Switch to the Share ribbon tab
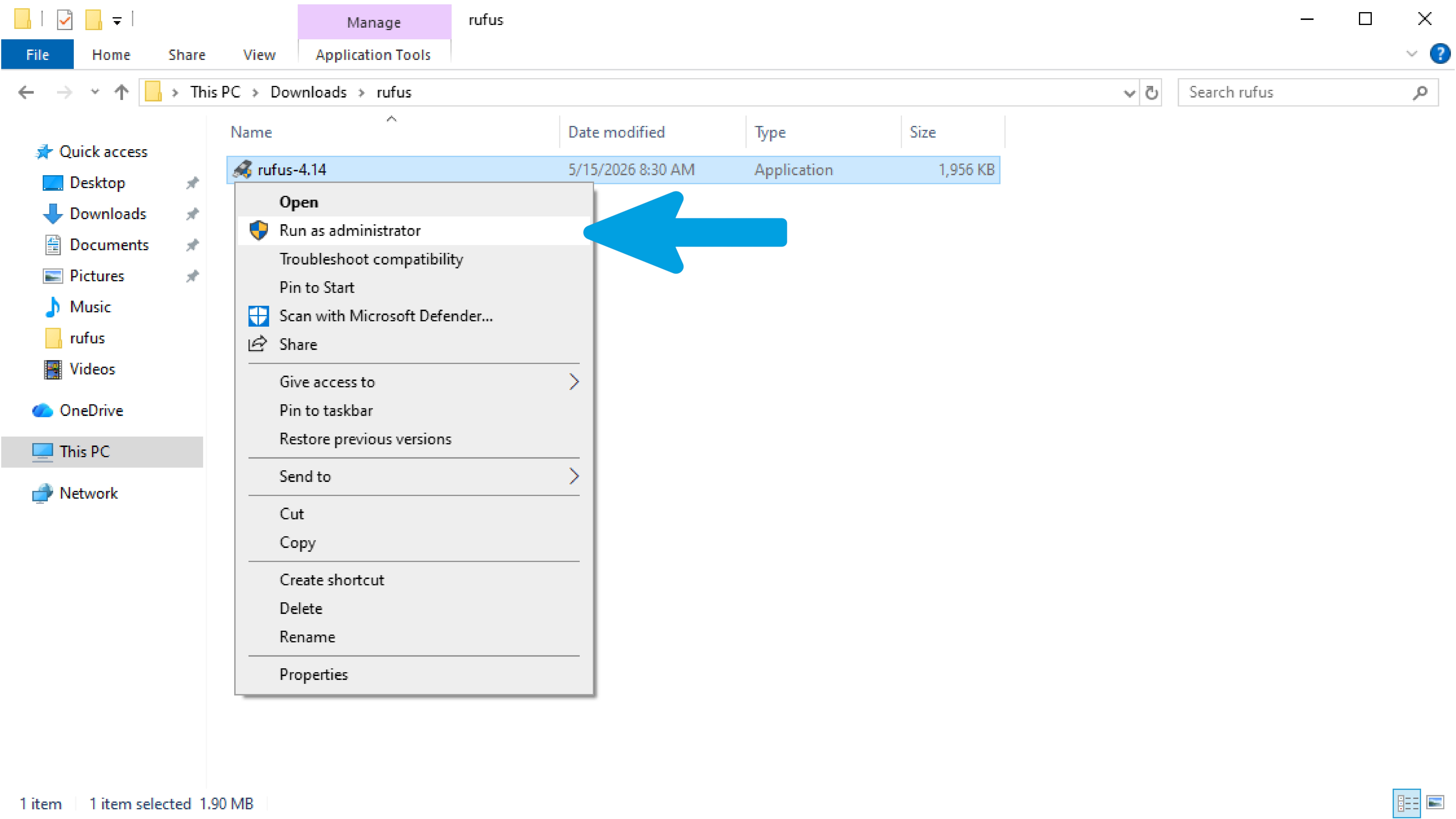1456x819 pixels. pos(187,55)
